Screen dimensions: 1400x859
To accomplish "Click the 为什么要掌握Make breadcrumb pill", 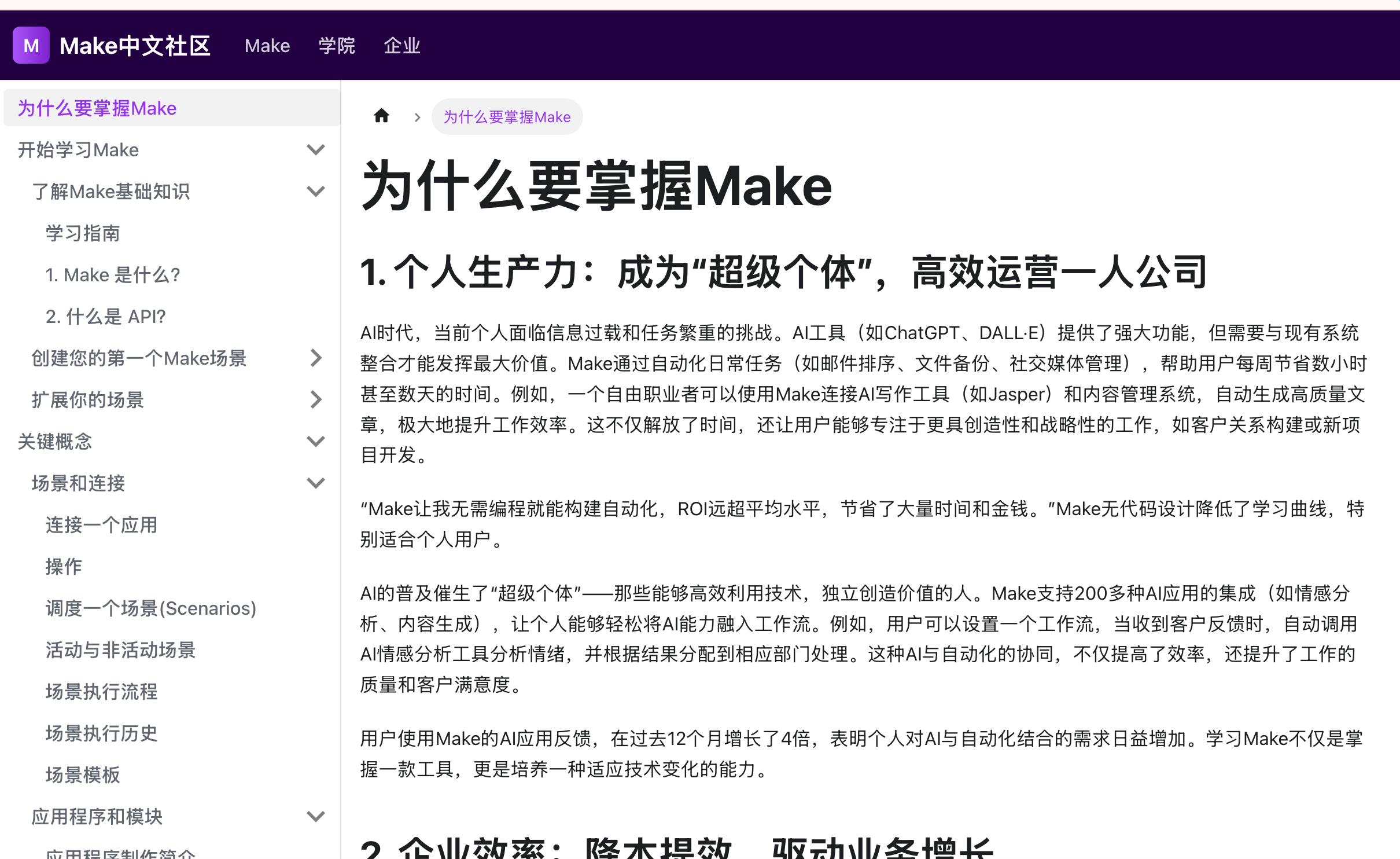I will [507, 117].
